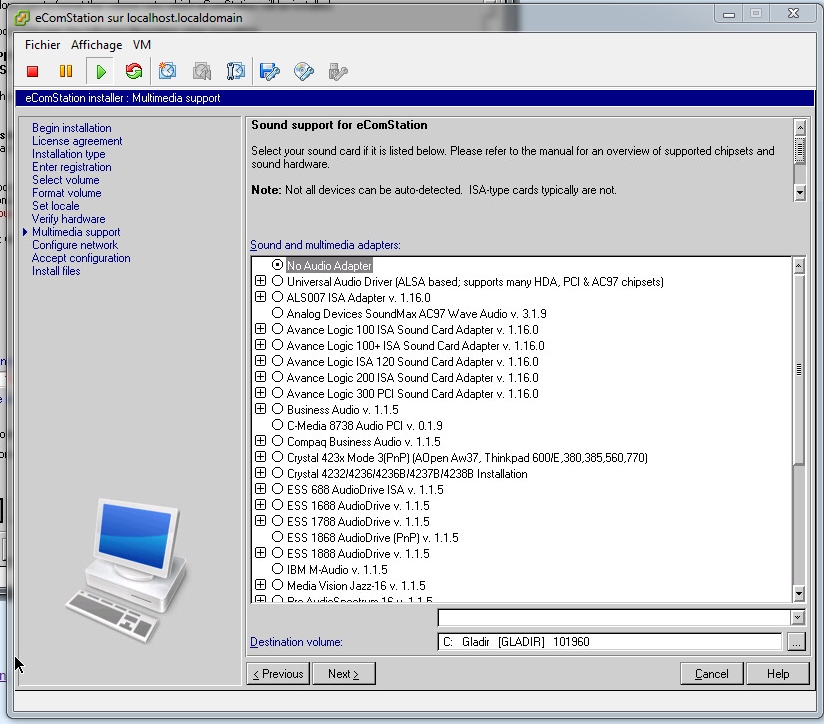
Task: Click the Destination volume browse button
Action: click(x=796, y=642)
